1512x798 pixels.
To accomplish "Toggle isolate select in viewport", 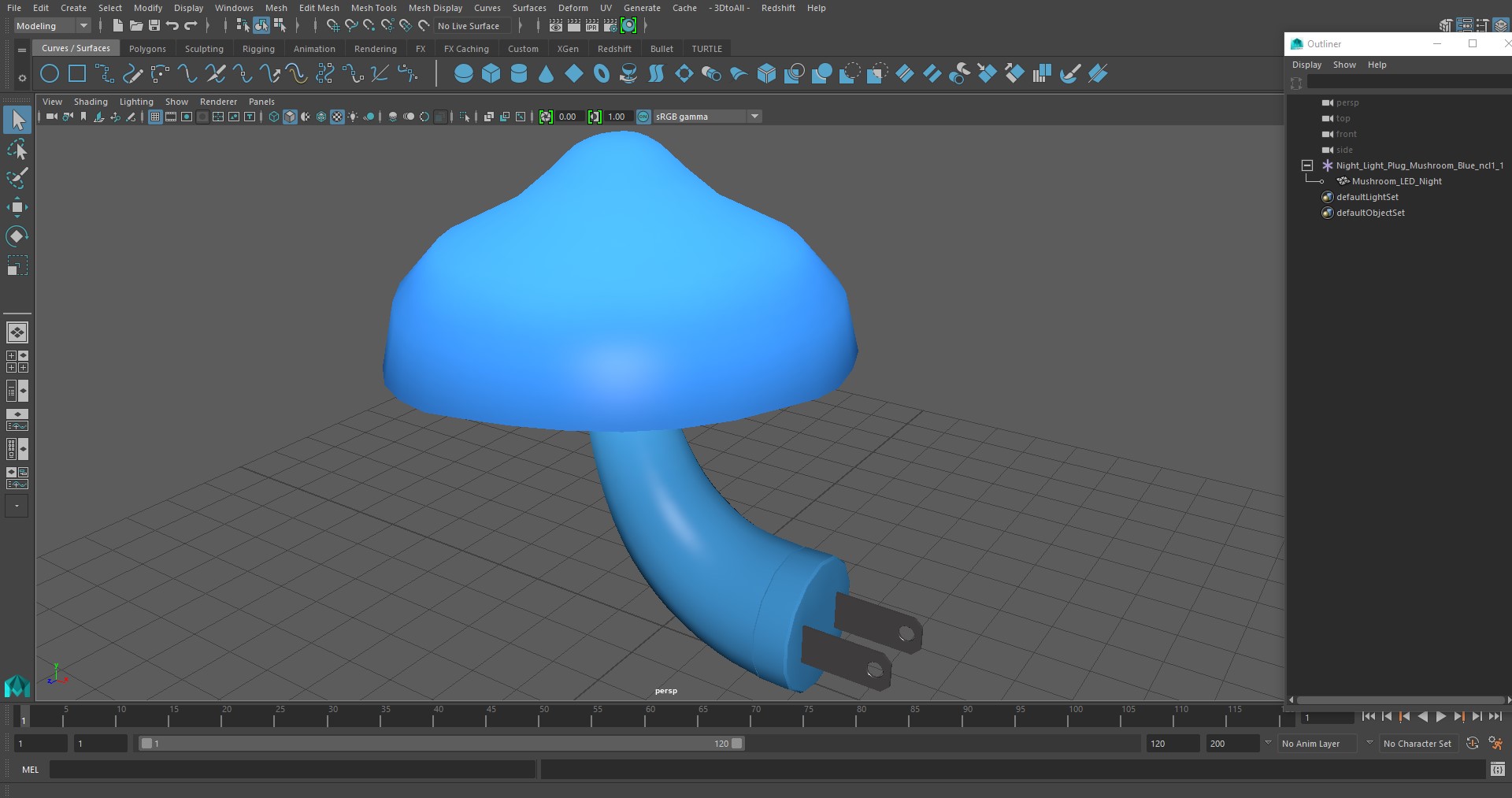I will [x=465, y=117].
